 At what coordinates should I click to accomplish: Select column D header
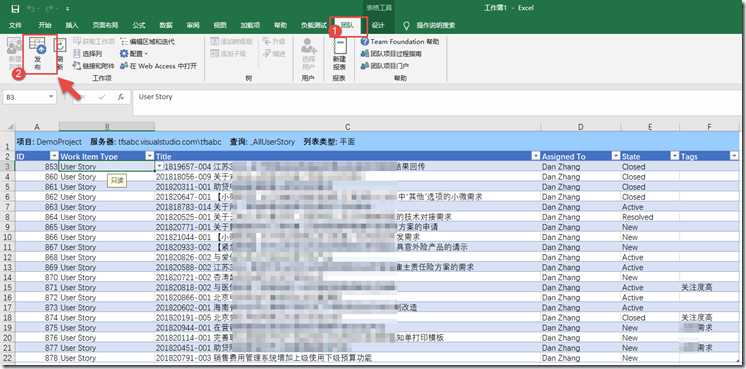580,127
